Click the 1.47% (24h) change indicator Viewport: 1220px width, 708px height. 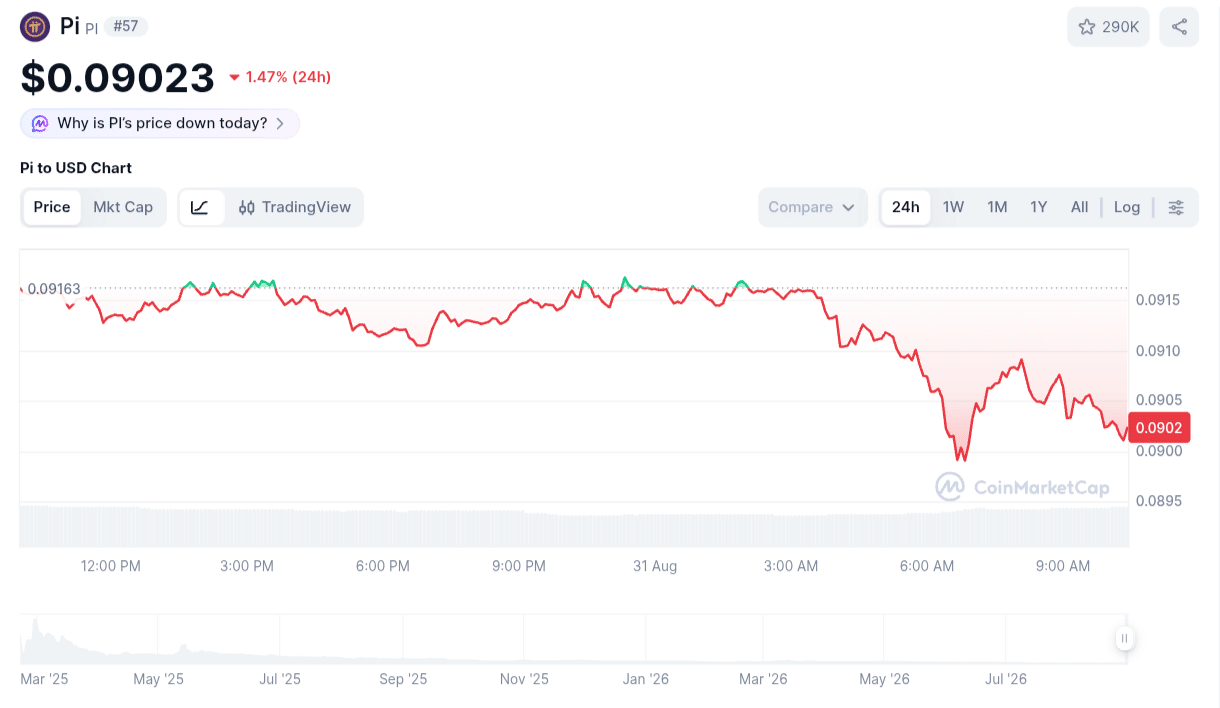[280, 77]
